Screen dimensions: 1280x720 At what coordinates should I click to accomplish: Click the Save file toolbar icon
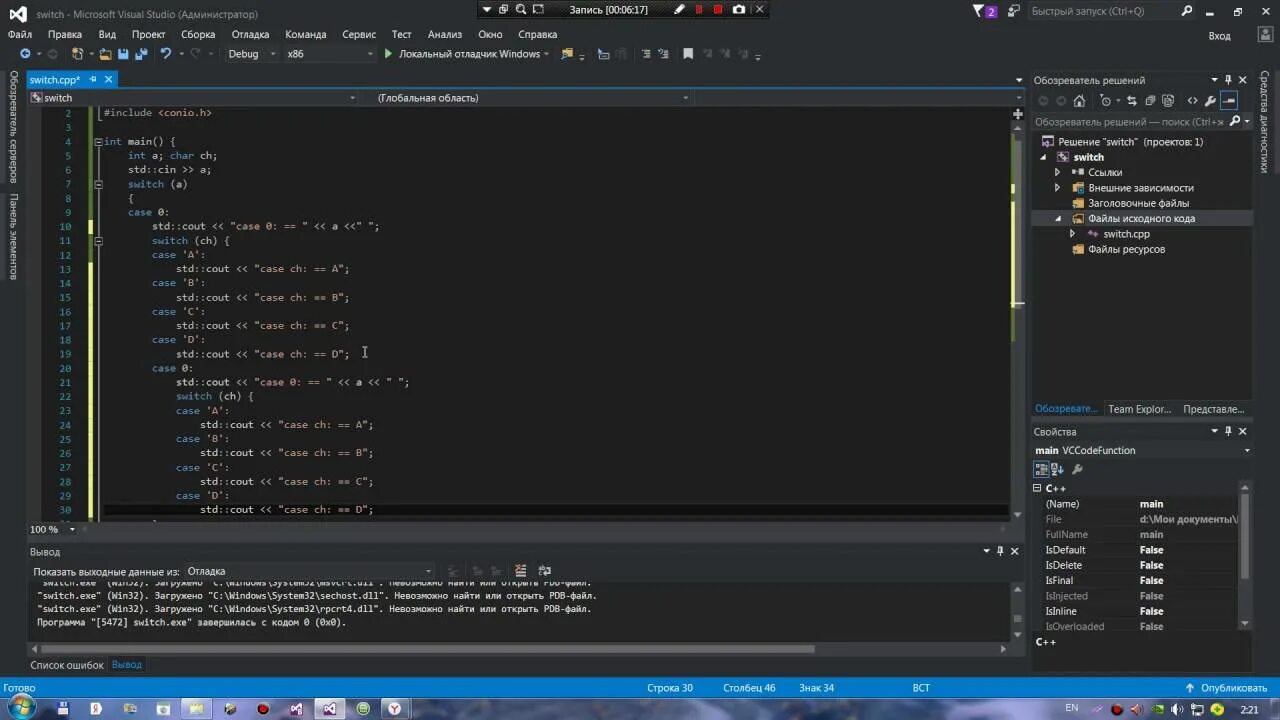tap(123, 54)
